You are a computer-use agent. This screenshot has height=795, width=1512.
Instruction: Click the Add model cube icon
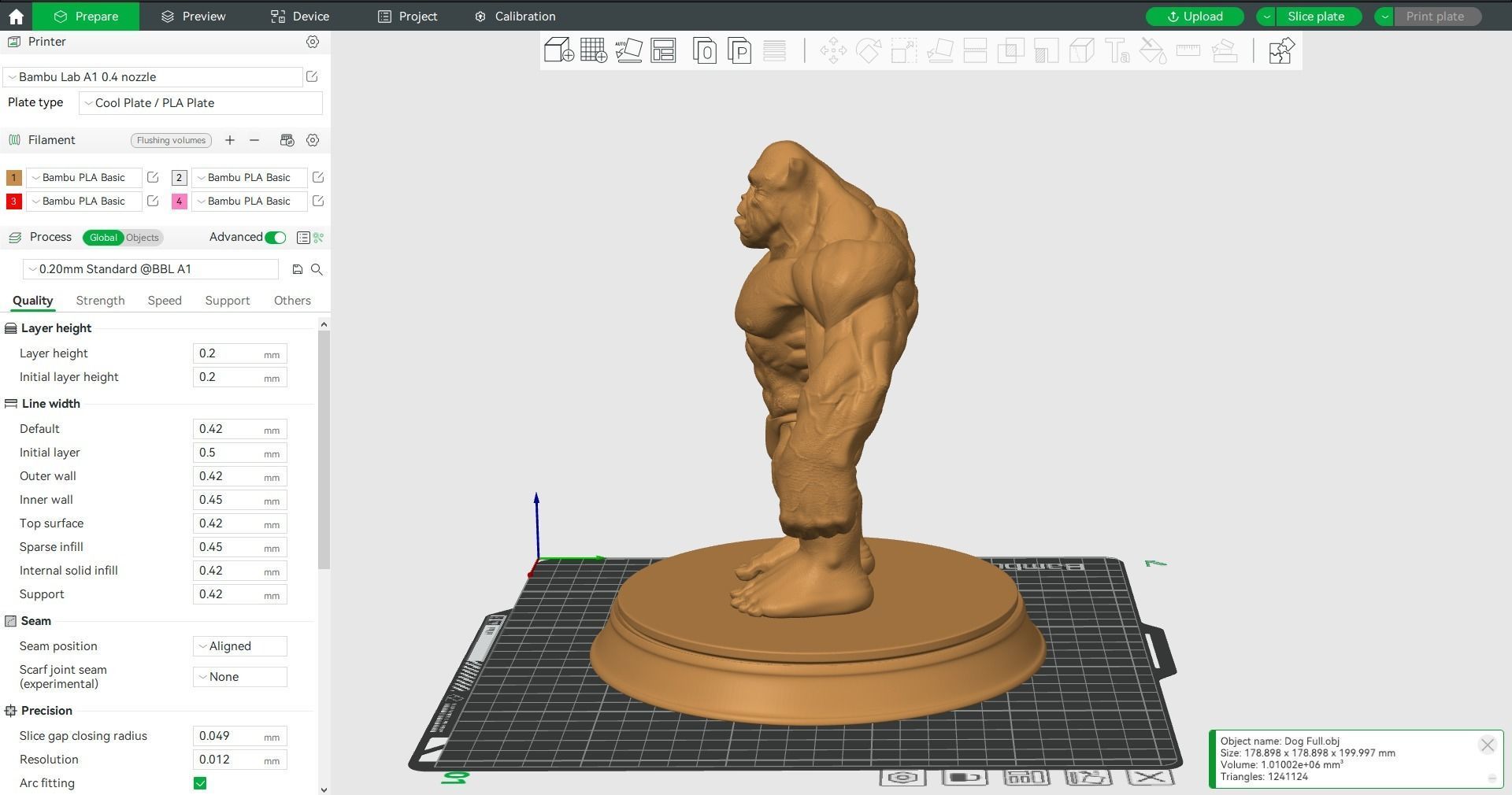click(x=559, y=50)
